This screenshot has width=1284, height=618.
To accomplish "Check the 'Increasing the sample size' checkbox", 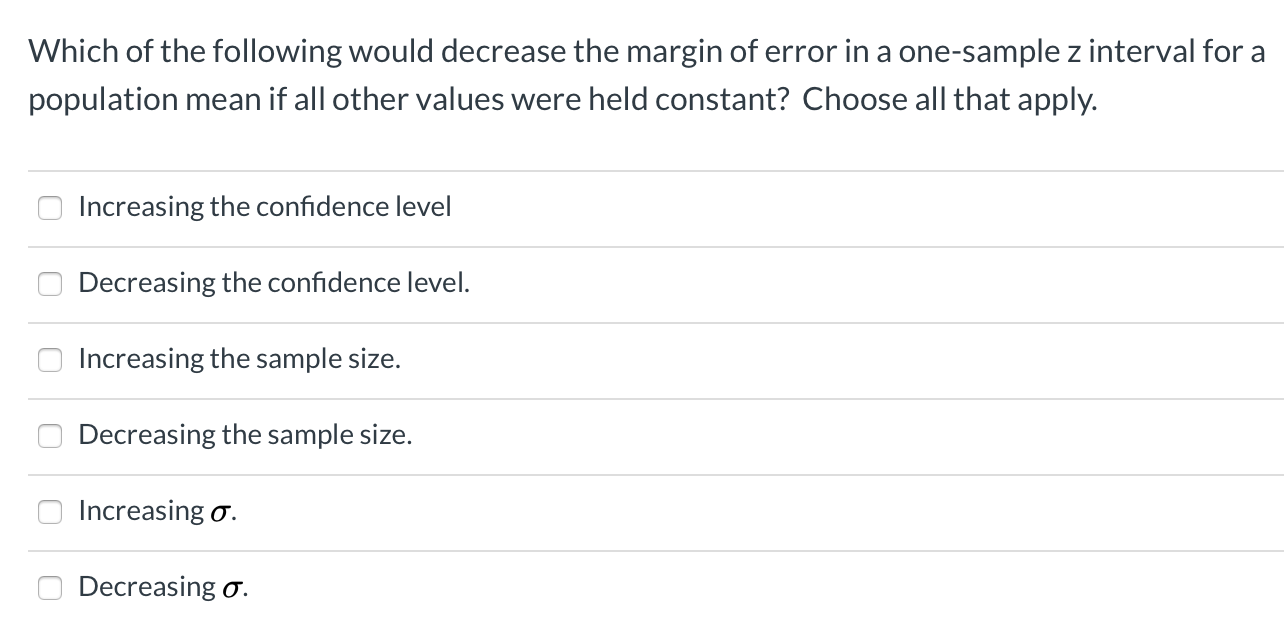I will [x=50, y=360].
